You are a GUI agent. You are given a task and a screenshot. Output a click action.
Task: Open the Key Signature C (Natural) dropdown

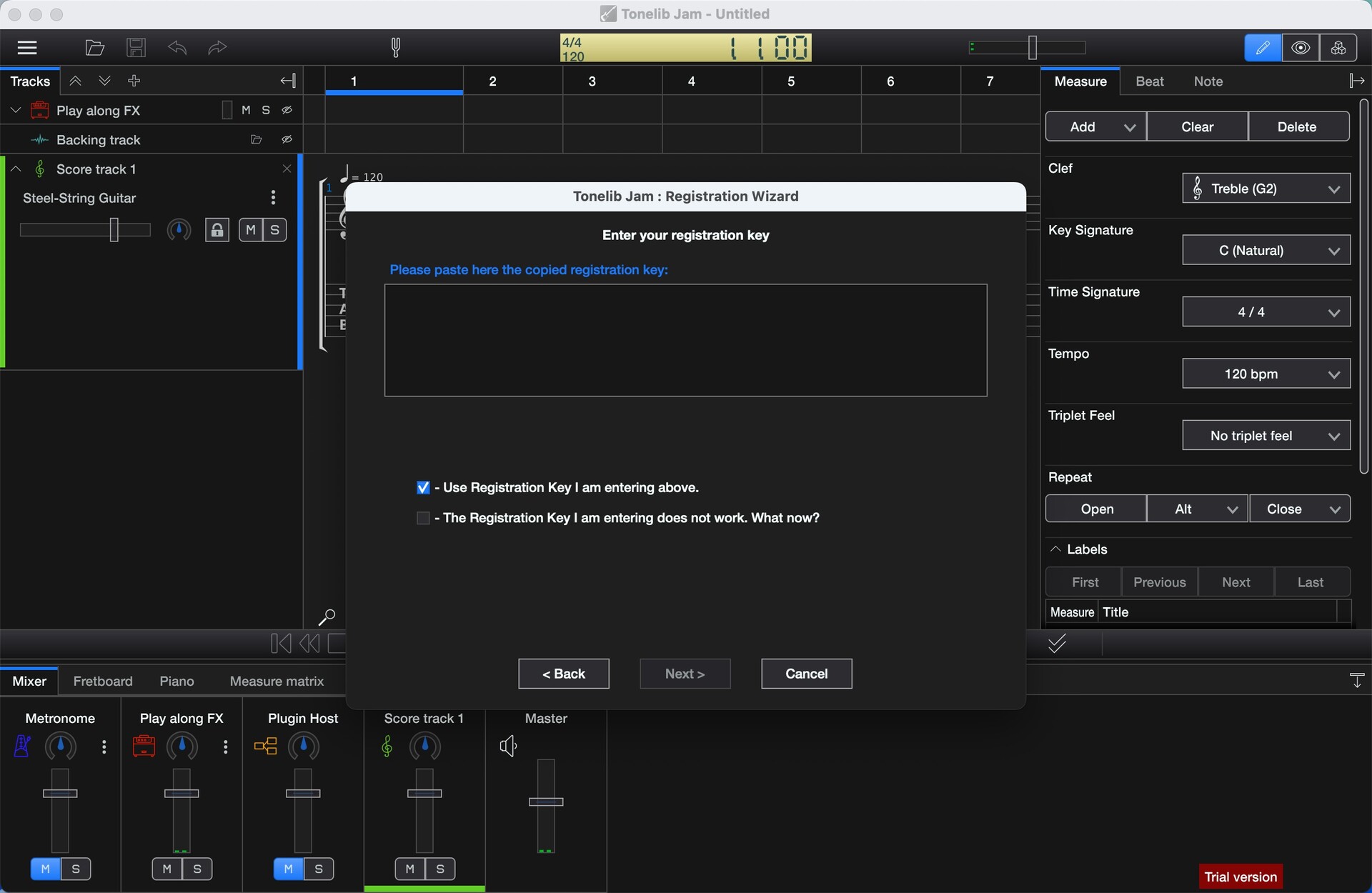[1266, 250]
